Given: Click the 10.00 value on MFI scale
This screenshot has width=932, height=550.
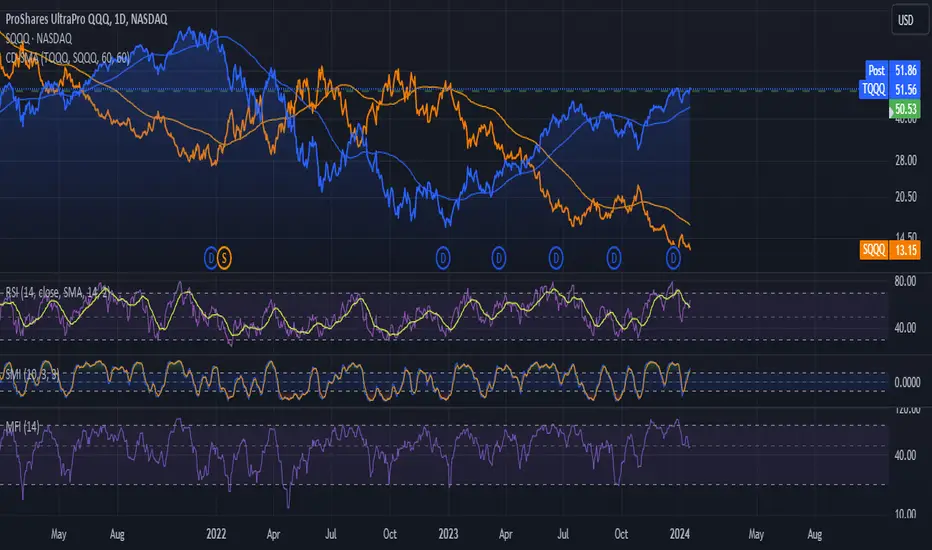Looking at the screenshot, I should 905,514.
